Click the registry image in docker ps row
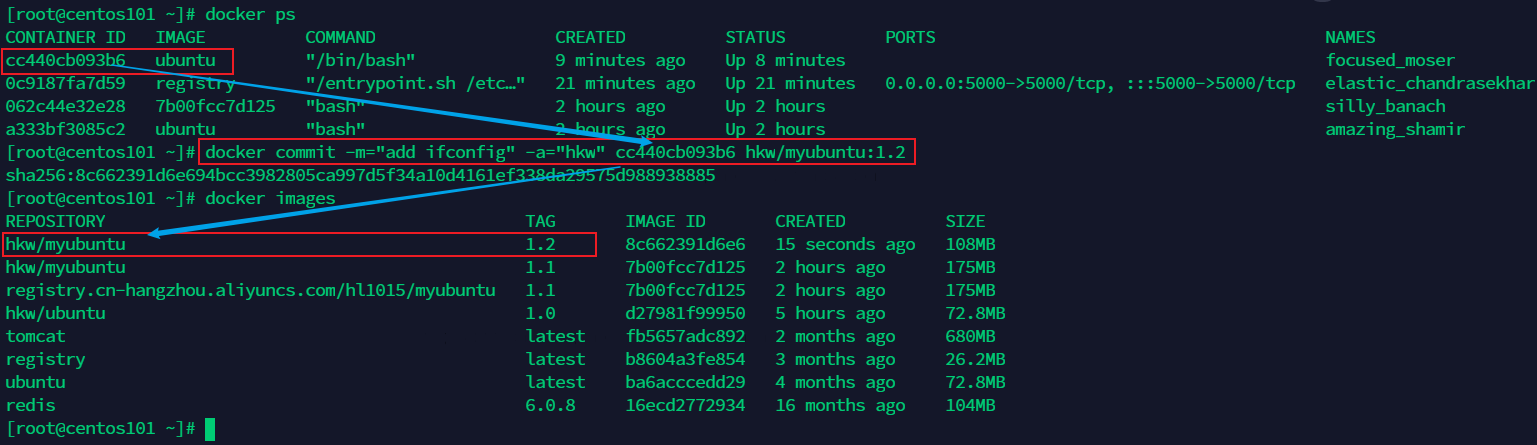The image size is (1537, 445). (195, 83)
